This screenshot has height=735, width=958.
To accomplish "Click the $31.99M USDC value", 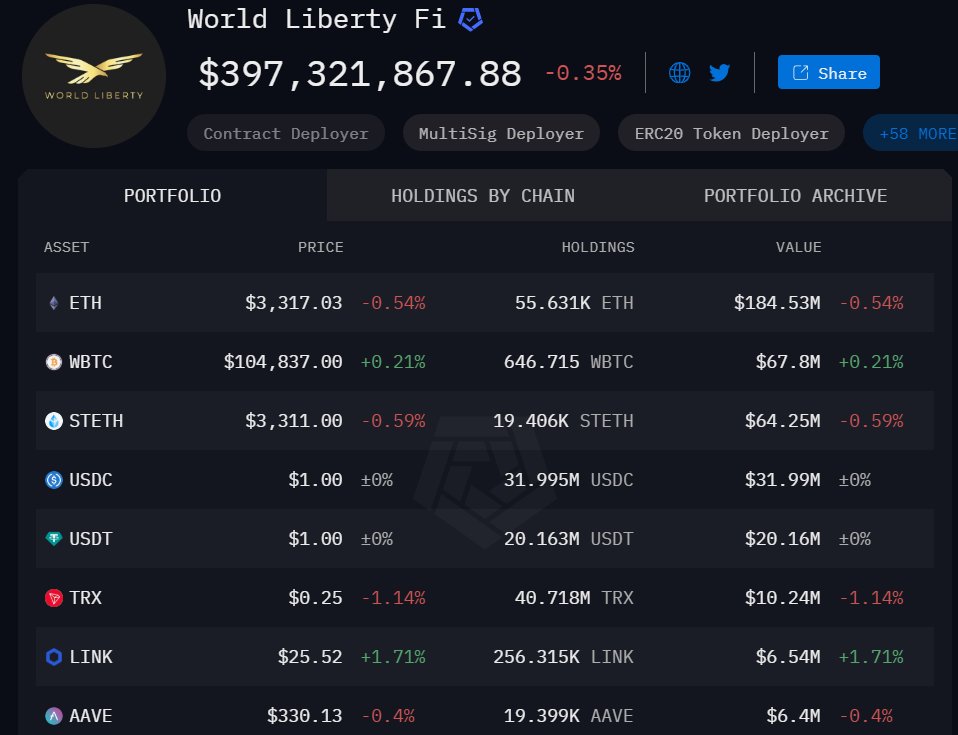I will coord(782,480).
